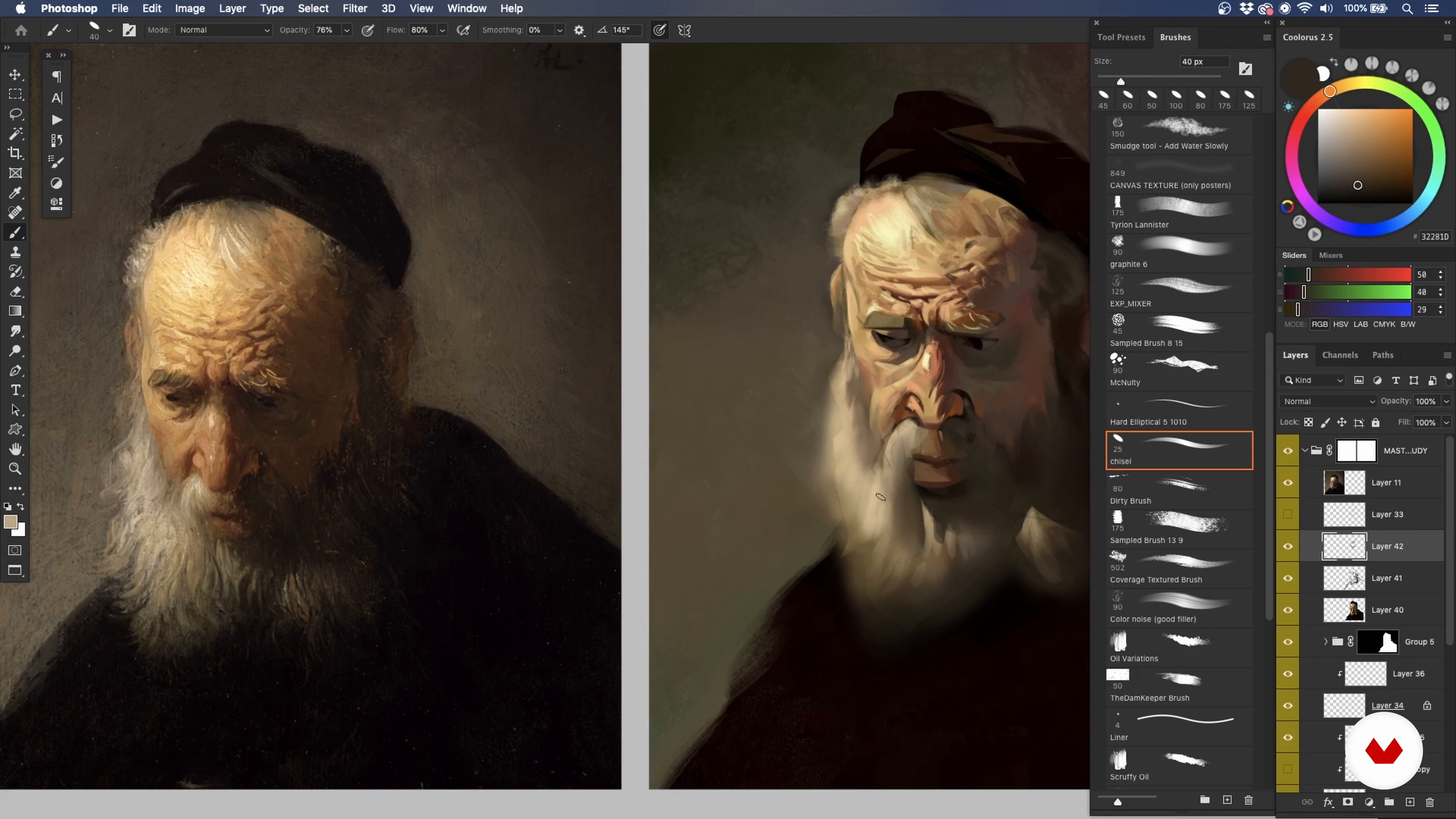This screenshot has height=819, width=1456.
Task: Select the Hand tool
Action: pos(15,449)
